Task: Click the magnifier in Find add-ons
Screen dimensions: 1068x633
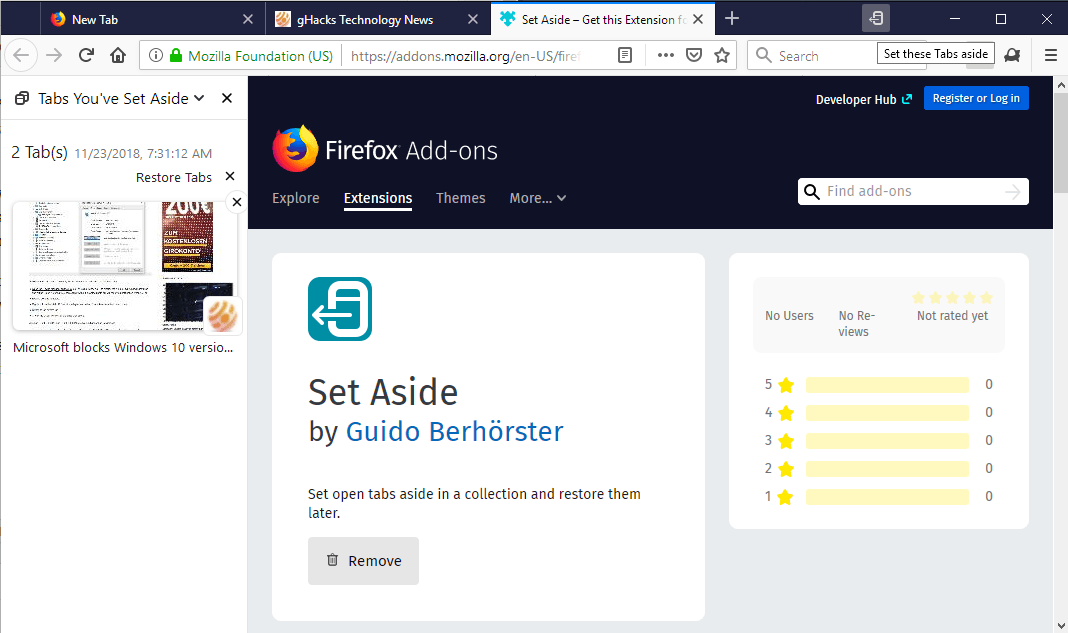Action: [811, 191]
